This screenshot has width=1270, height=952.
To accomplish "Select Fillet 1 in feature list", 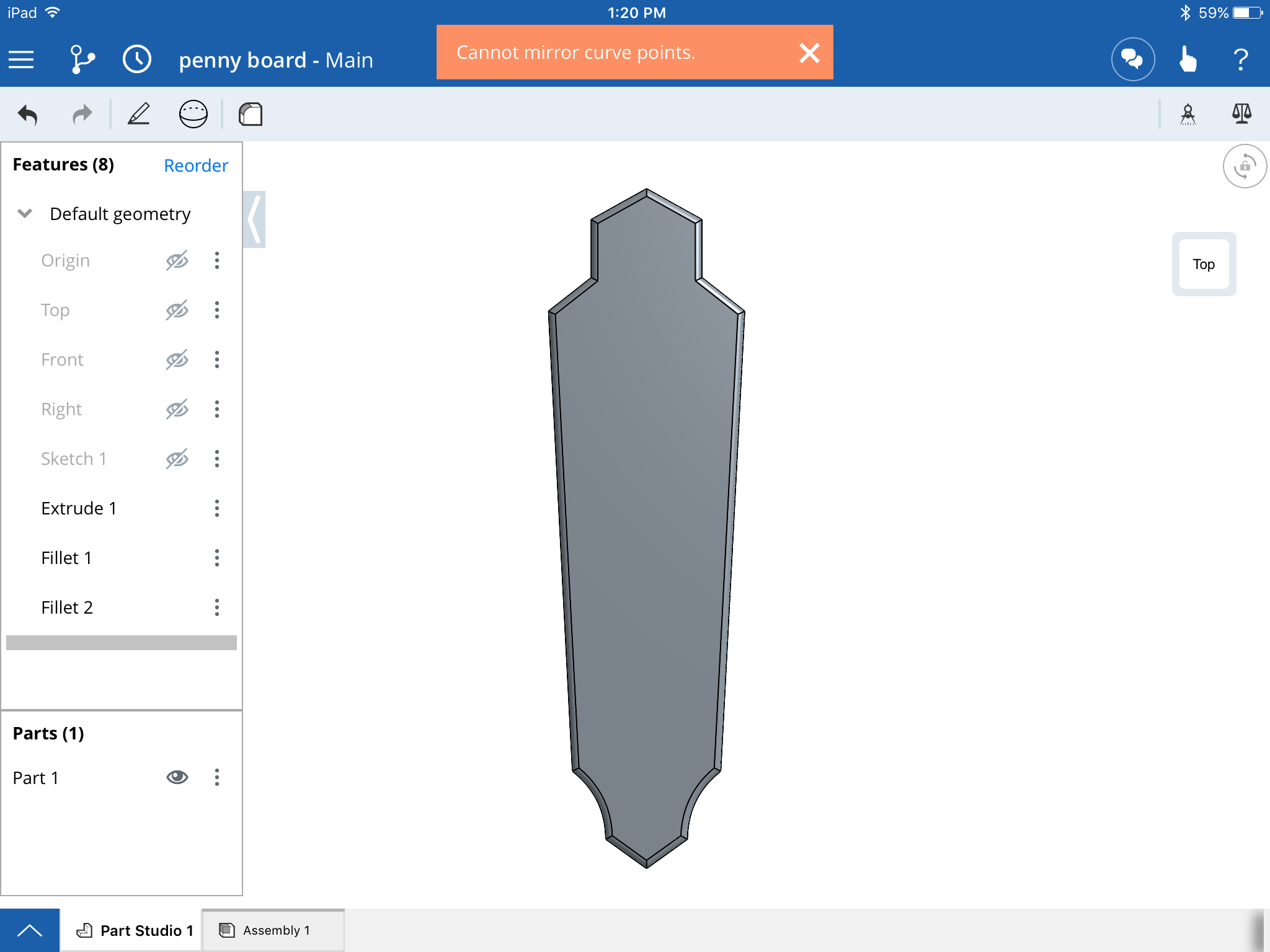I will (66, 558).
